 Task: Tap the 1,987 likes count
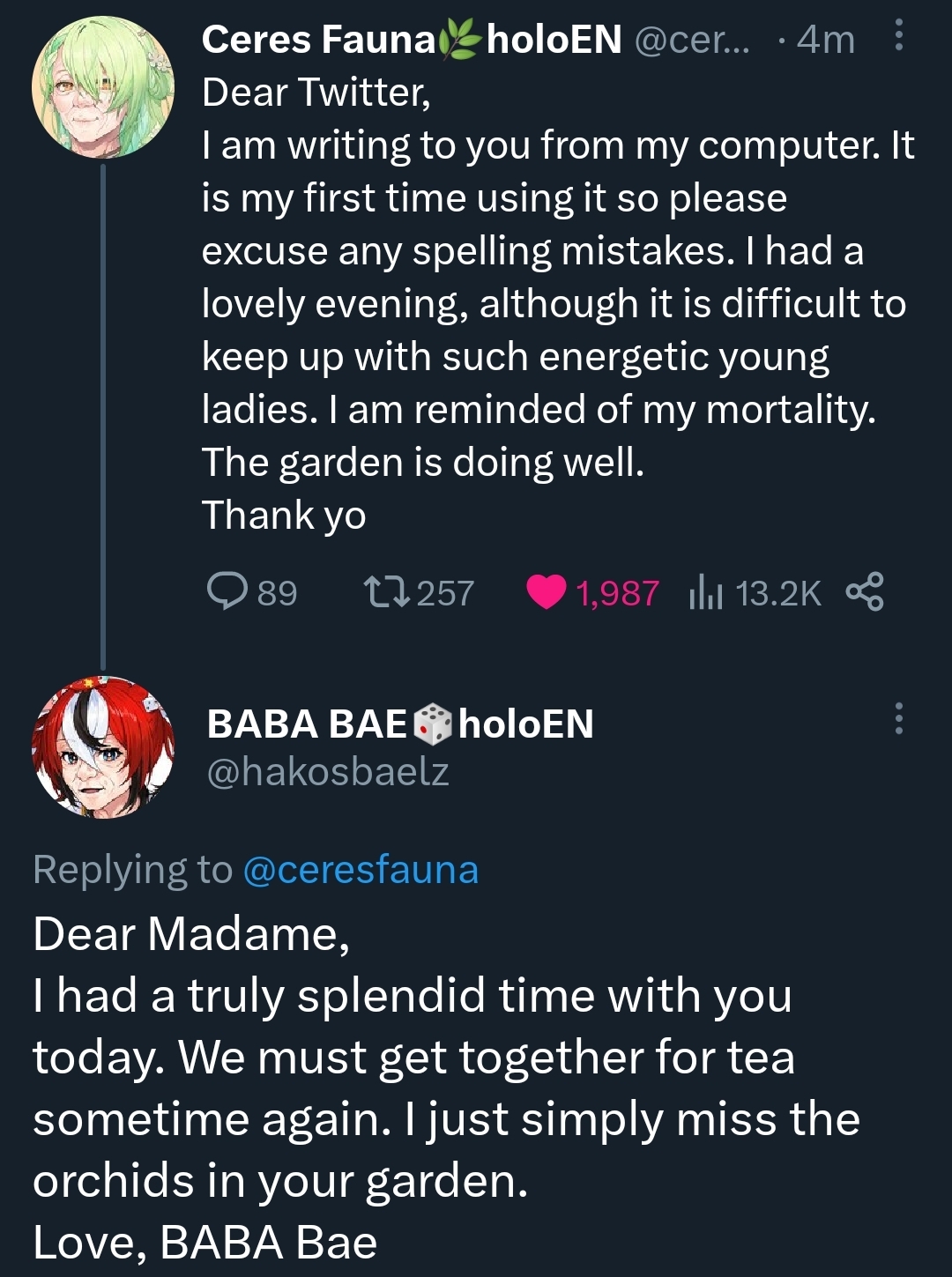tap(617, 593)
